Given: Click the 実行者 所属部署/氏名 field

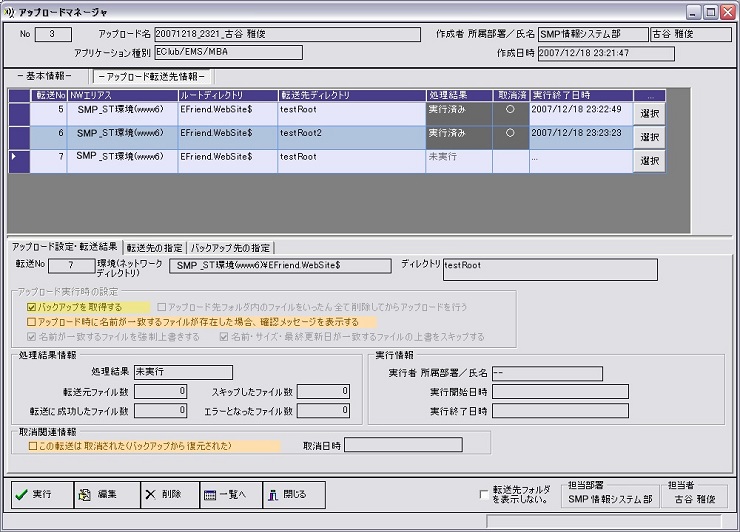Looking at the screenshot, I should [547, 374].
